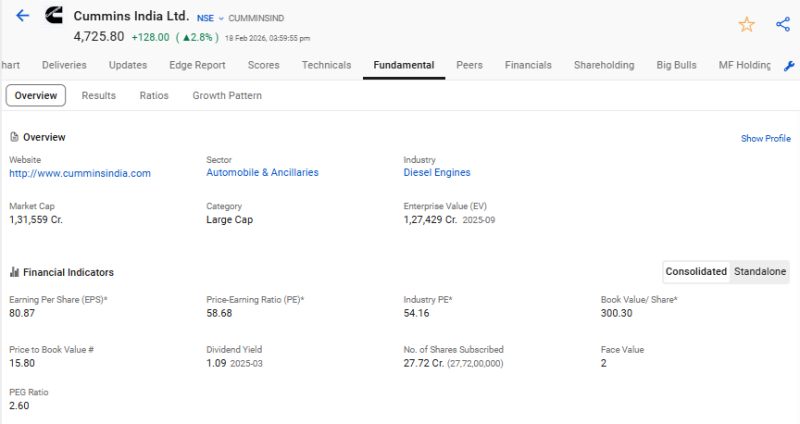800x424 pixels.
Task: Click the Show Profile link
Action: [765, 139]
